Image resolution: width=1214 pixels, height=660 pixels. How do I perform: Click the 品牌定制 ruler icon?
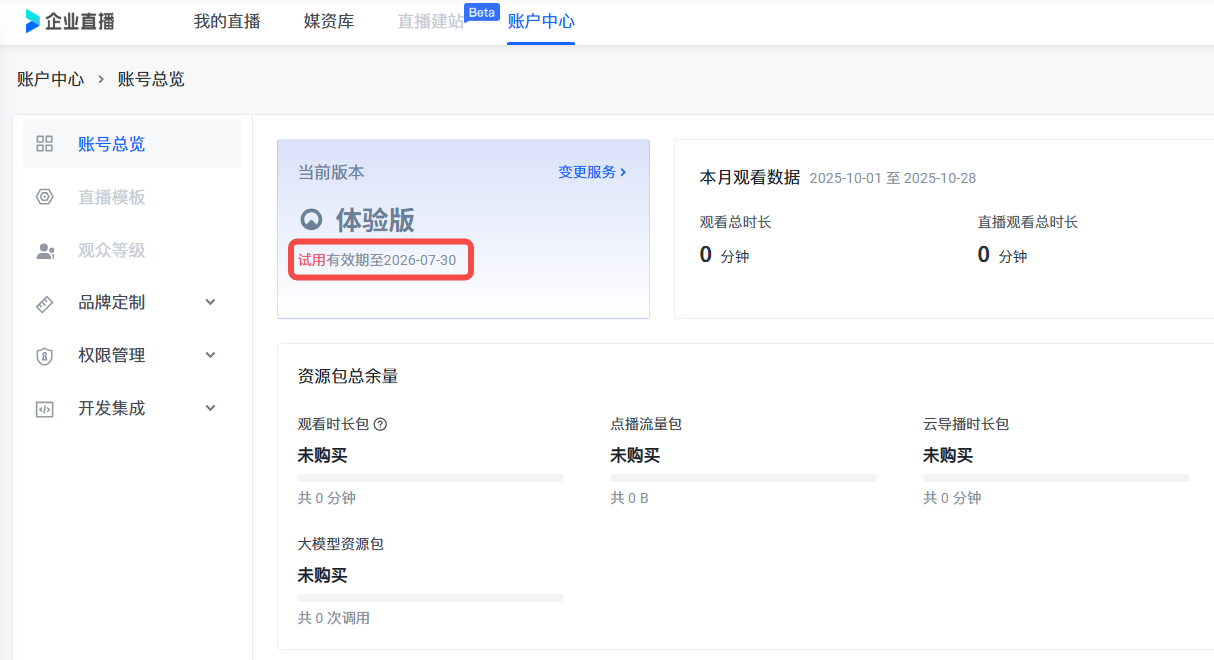pyautogui.click(x=44, y=303)
